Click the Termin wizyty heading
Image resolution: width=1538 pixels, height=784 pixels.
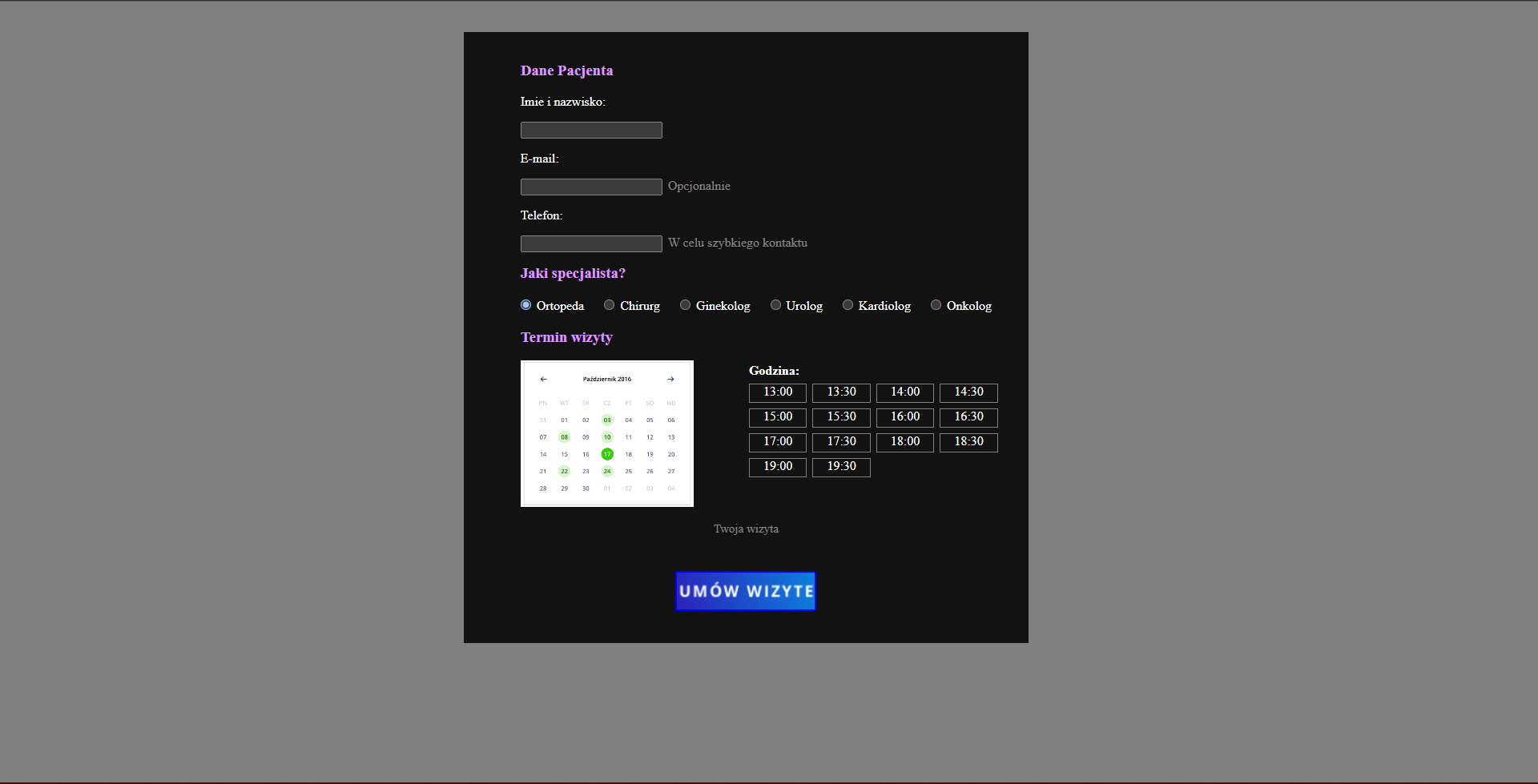click(566, 337)
